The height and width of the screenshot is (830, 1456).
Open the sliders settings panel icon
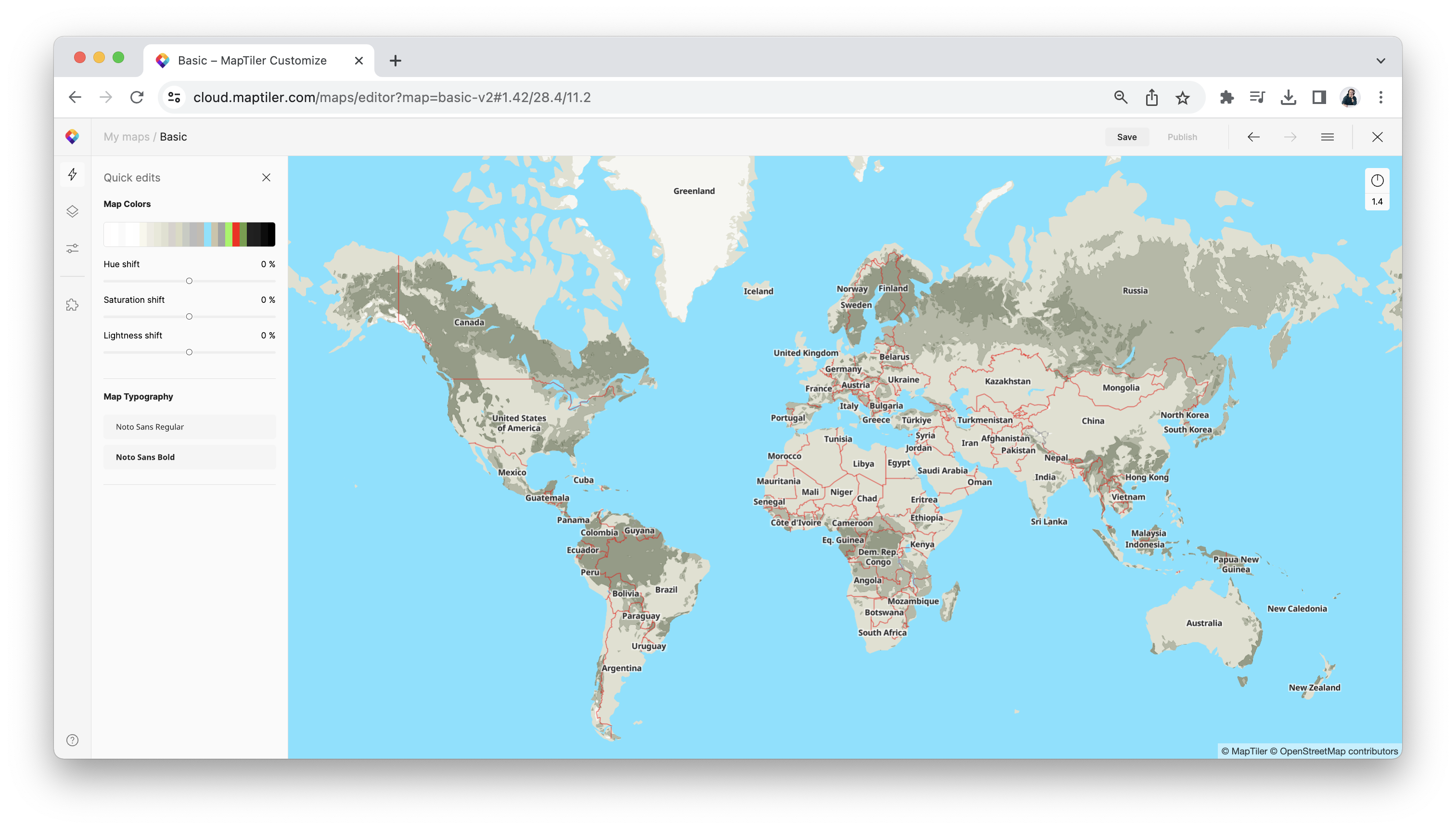(72, 248)
